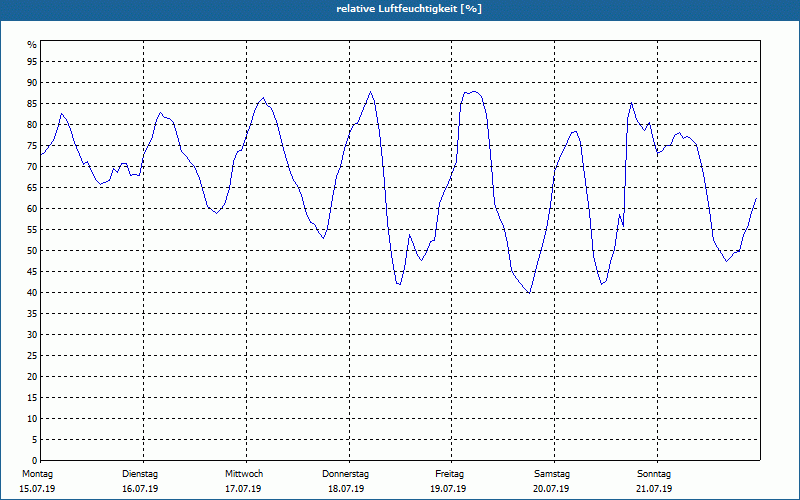Select the Freitag 19.07.19 axis label
Viewport: 800px width, 500px height.
(448, 481)
